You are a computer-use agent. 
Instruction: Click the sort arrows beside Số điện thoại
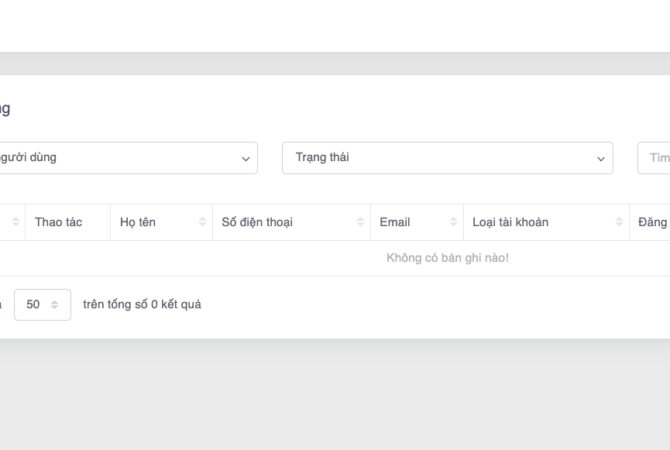361,222
